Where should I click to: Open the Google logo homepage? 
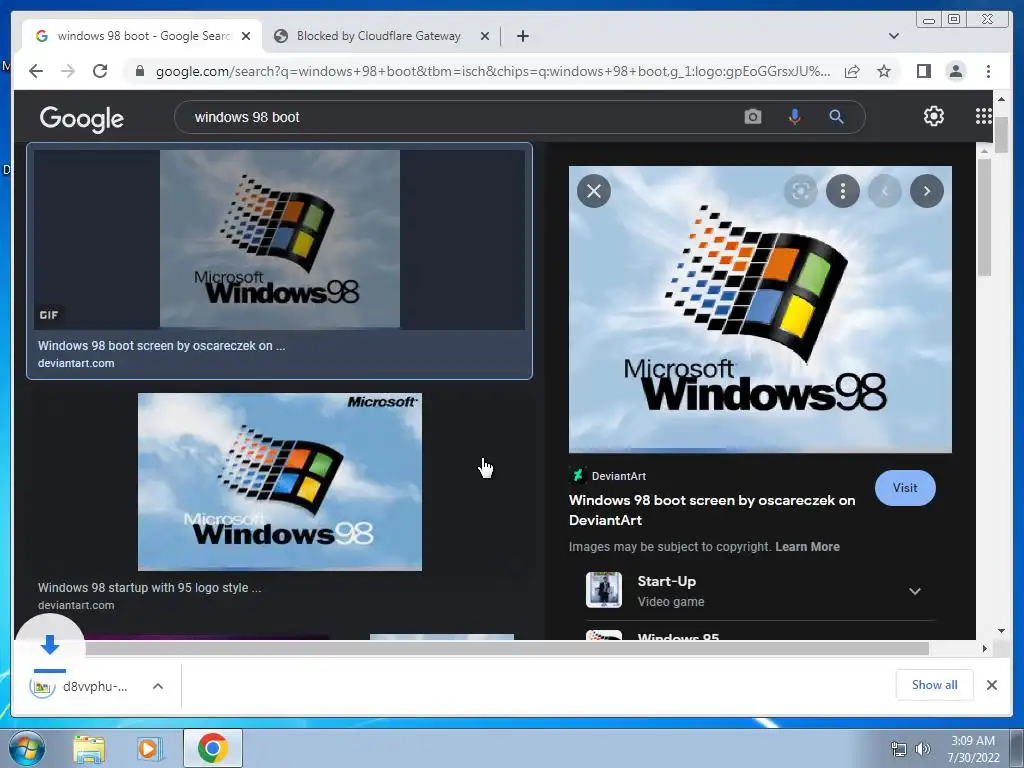click(82, 118)
